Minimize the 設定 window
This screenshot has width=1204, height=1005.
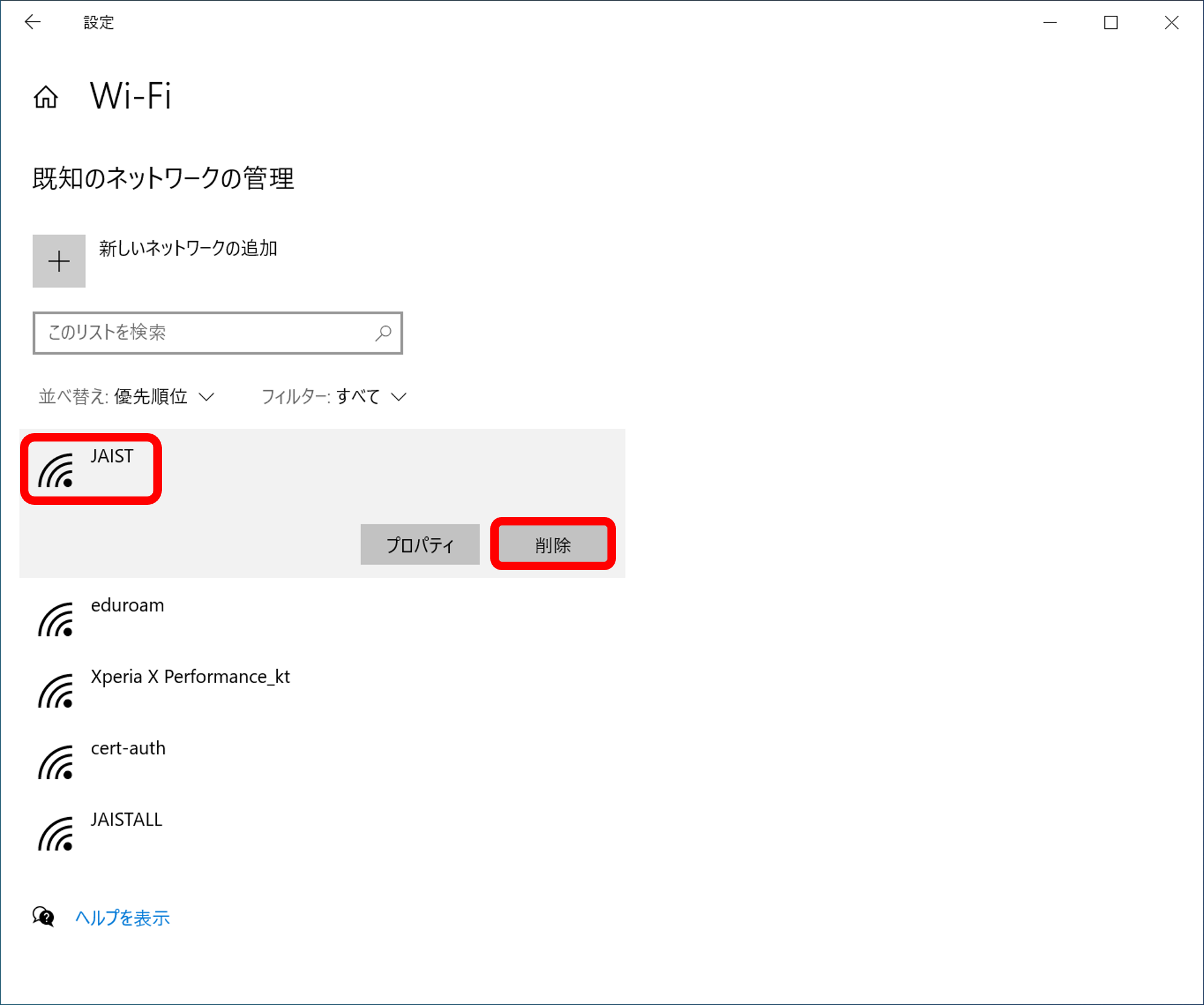click(x=1050, y=22)
